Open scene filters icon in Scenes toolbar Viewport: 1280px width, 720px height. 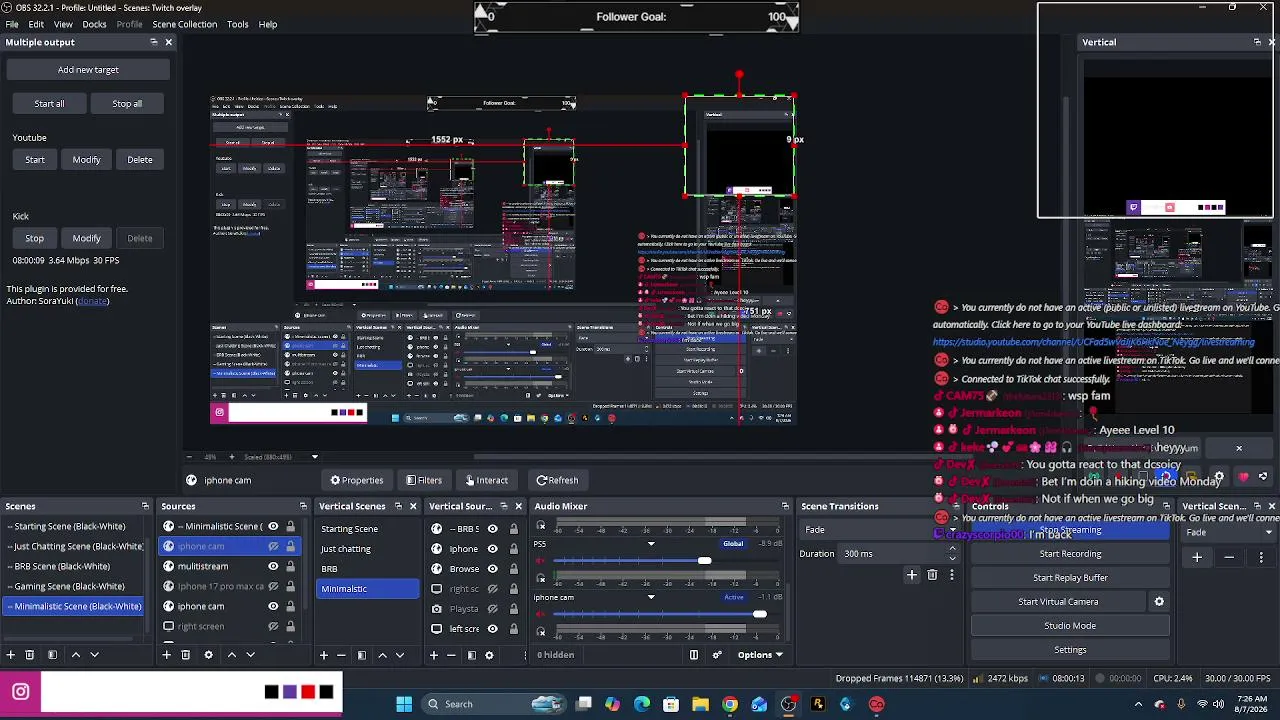(x=51, y=655)
